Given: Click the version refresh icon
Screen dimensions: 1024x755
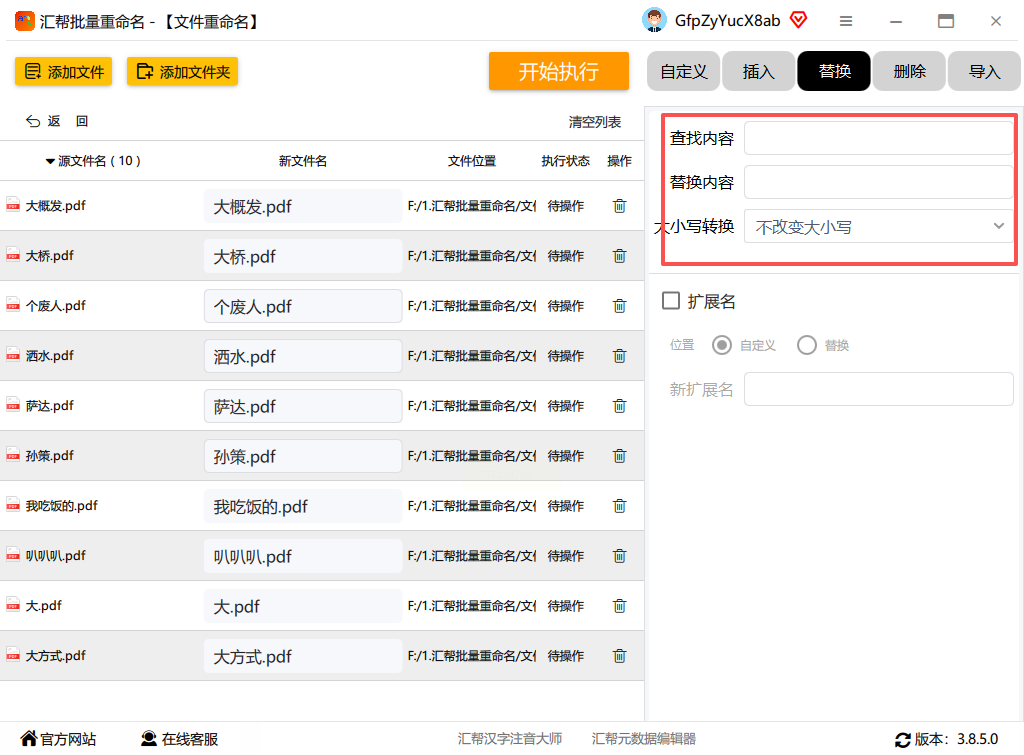Looking at the screenshot, I should click(x=903, y=740).
